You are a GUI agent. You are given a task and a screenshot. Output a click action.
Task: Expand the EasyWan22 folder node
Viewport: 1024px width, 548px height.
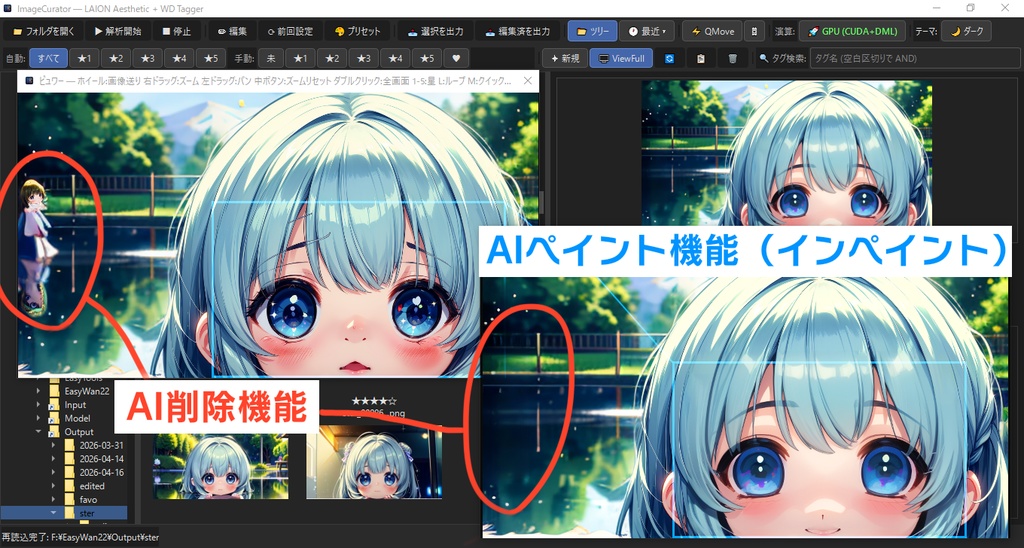tap(39, 391)
